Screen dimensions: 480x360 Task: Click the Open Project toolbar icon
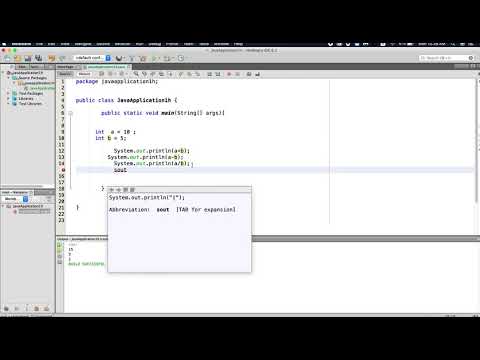click(x=28, y=58)
